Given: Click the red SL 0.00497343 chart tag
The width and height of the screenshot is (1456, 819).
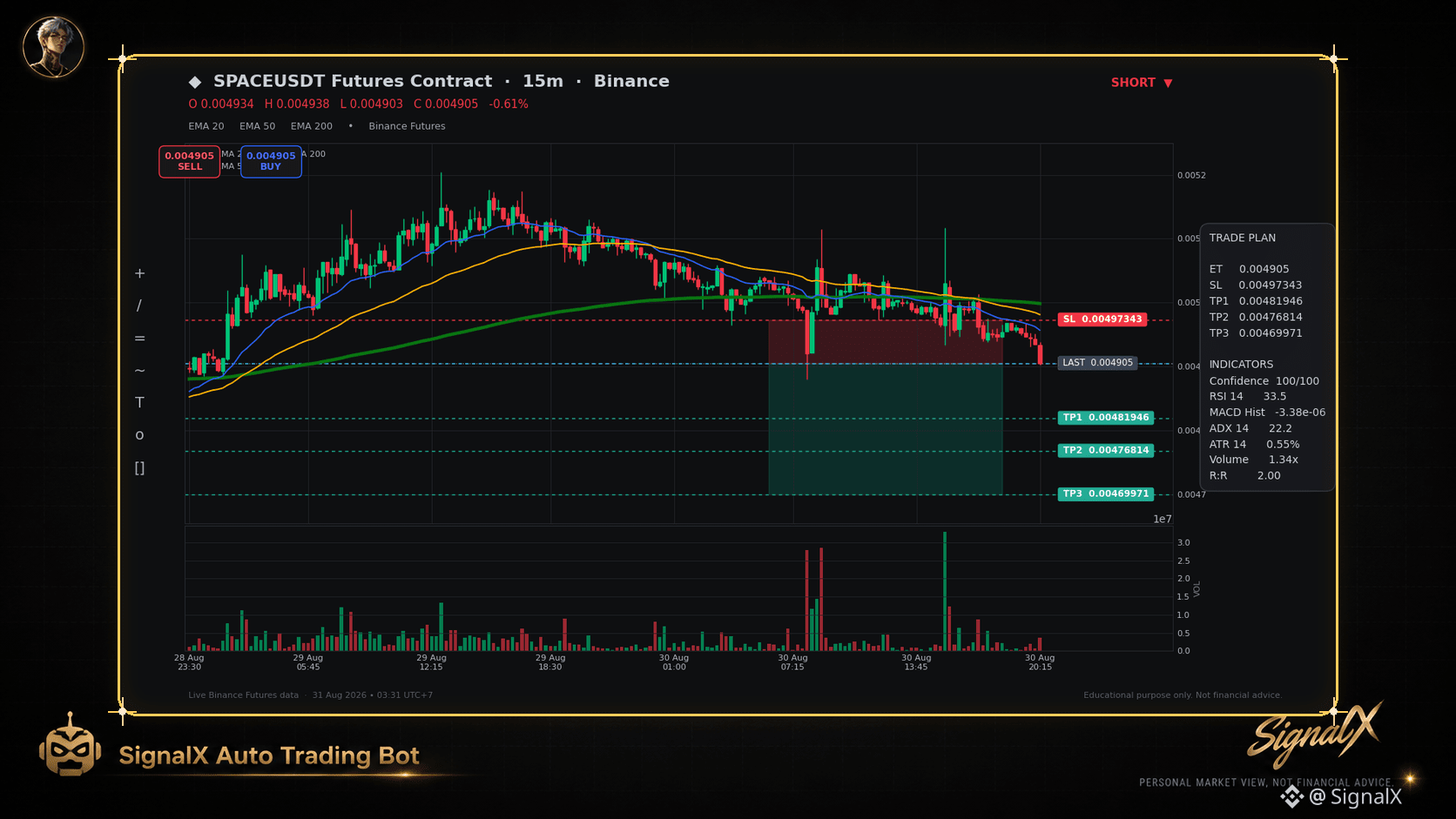Looking at the screenshot, I should tap(1102, 319).
